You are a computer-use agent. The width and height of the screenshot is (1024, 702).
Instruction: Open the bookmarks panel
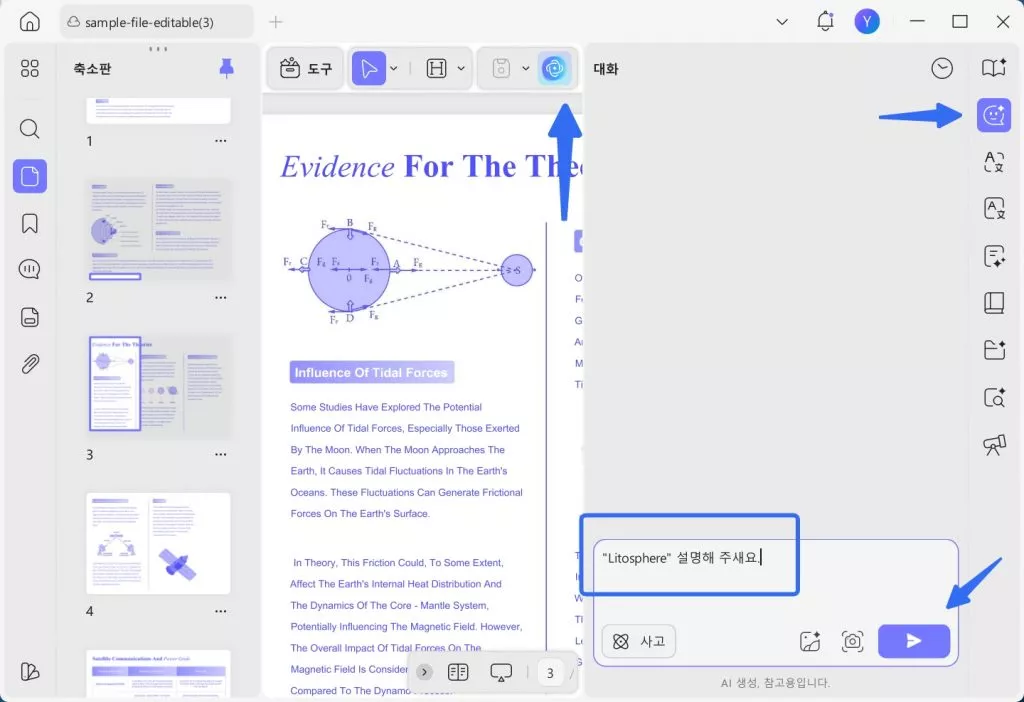tap(29, 223)
